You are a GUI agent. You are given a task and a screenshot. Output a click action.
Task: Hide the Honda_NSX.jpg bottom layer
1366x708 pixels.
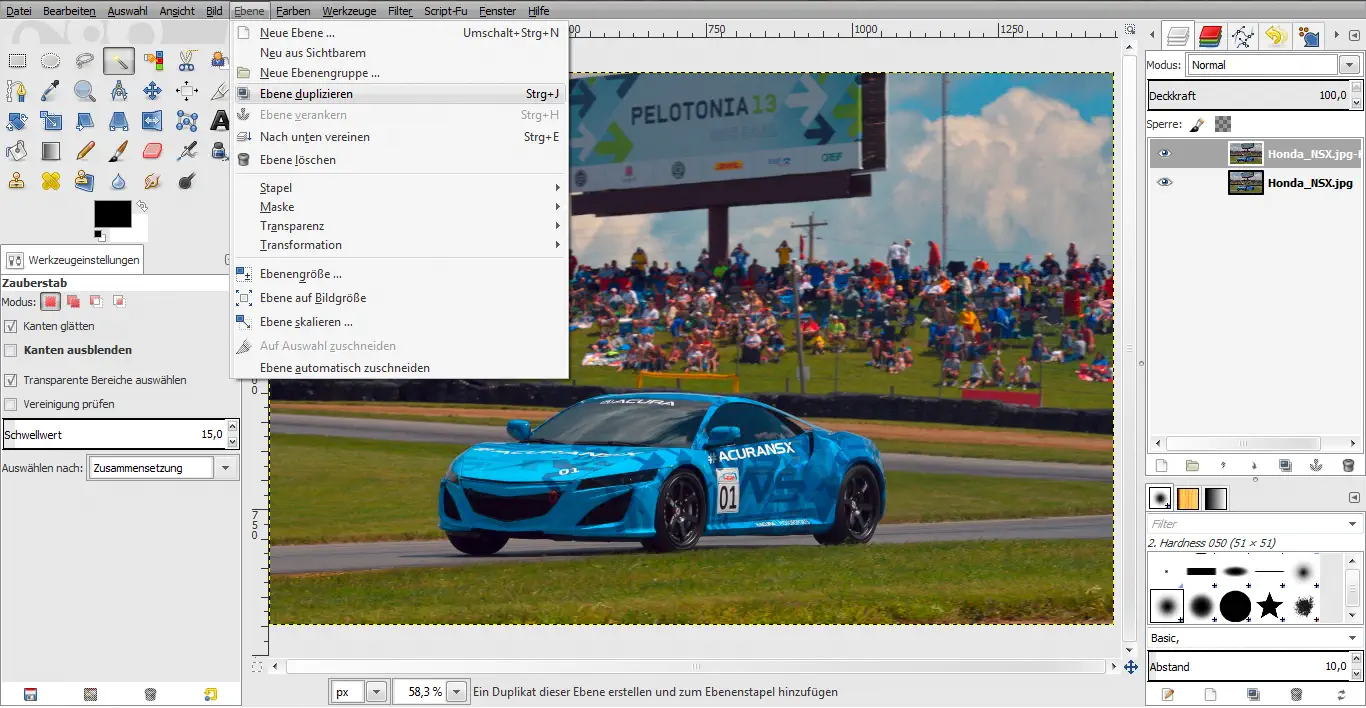[1163, 183]
